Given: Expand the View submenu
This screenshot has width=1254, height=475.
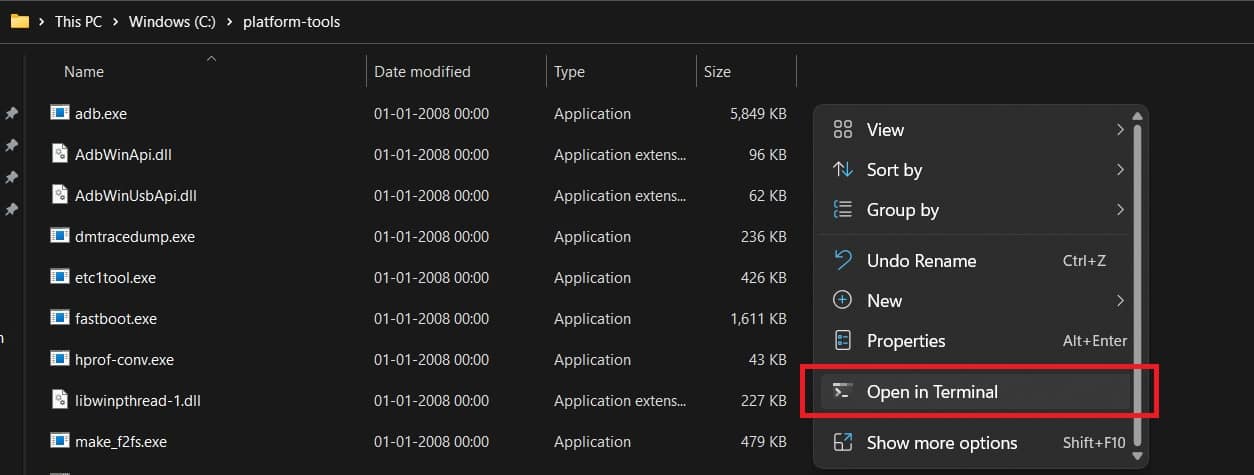Looking at the screenshot, I should pos(1119,130).
